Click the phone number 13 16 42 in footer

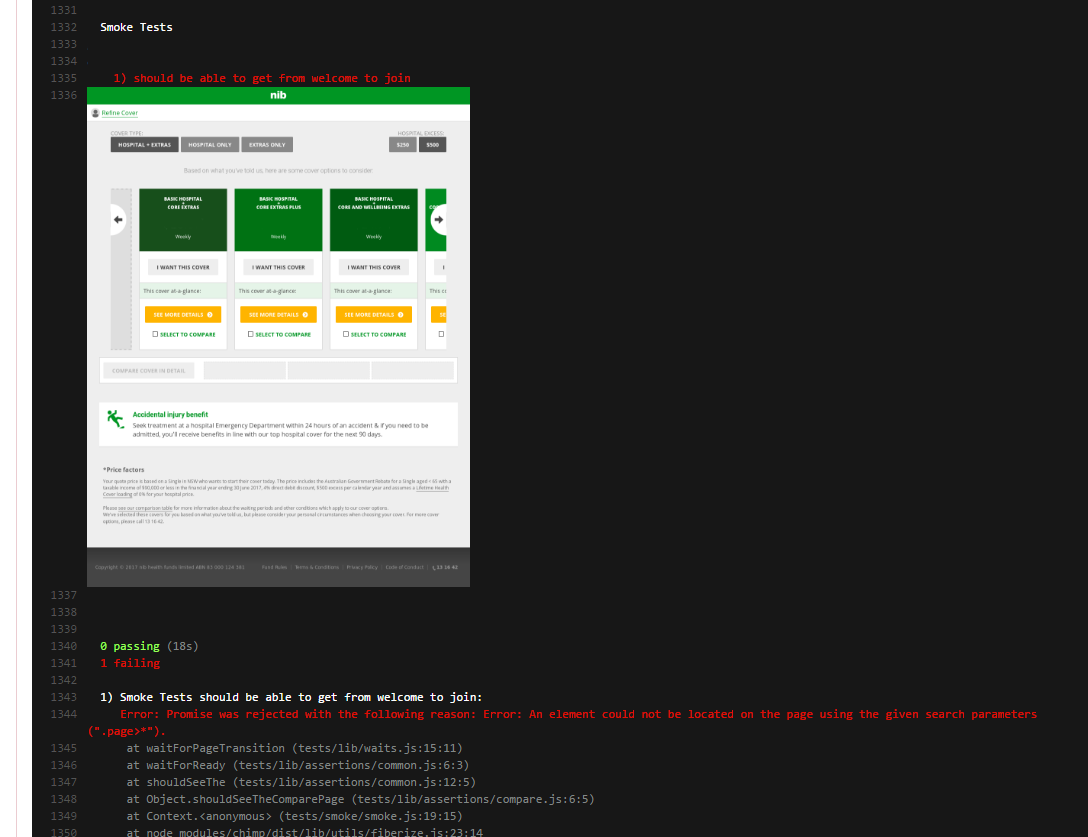point(445,567)
